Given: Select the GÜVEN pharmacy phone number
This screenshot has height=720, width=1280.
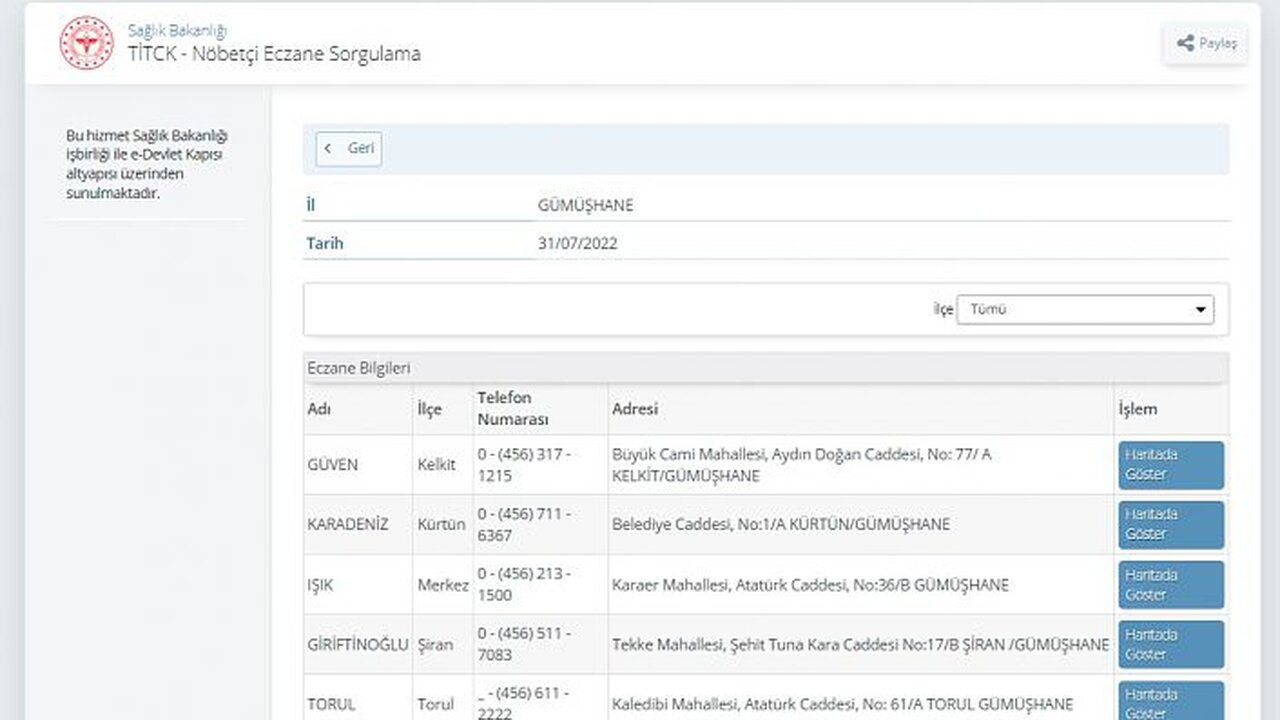Looking at the screenshot, I should coord(524,465).
